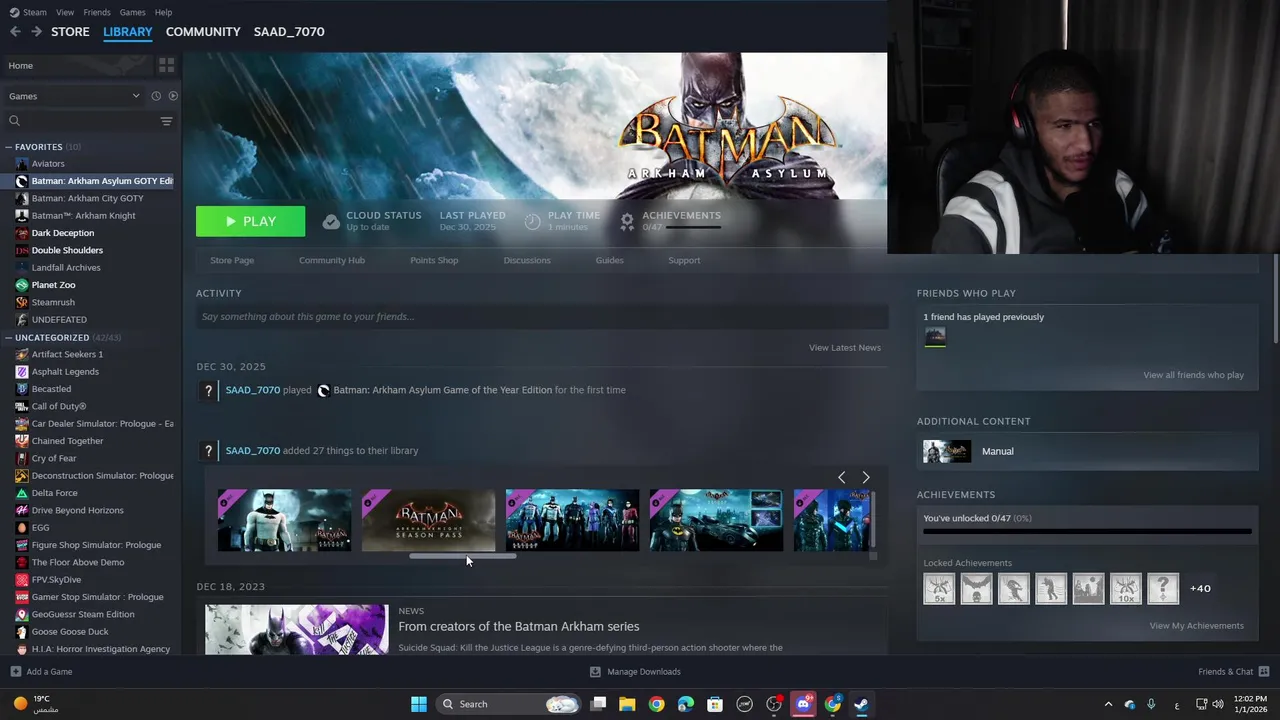Open the Batman Arkham series news thumbnail

[296, 629]
